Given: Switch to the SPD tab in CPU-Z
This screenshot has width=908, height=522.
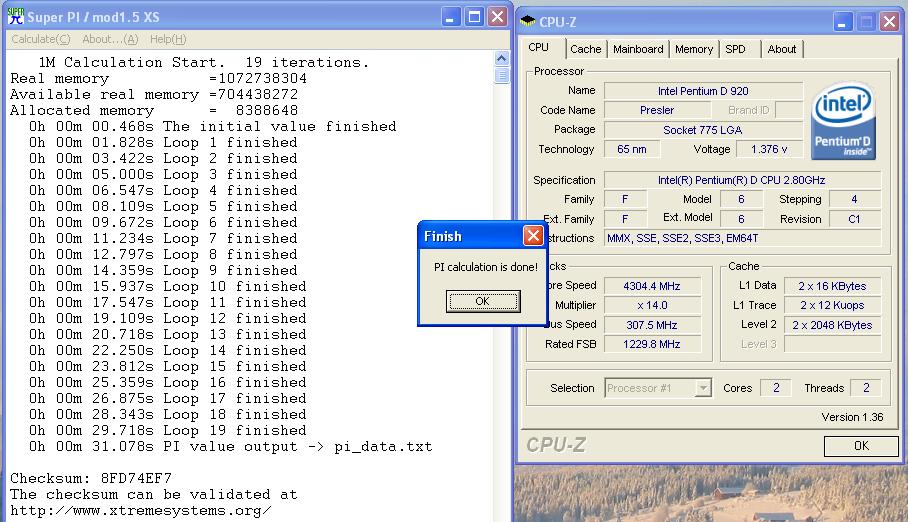Looking at the screenshot, I should coord(735,49).
